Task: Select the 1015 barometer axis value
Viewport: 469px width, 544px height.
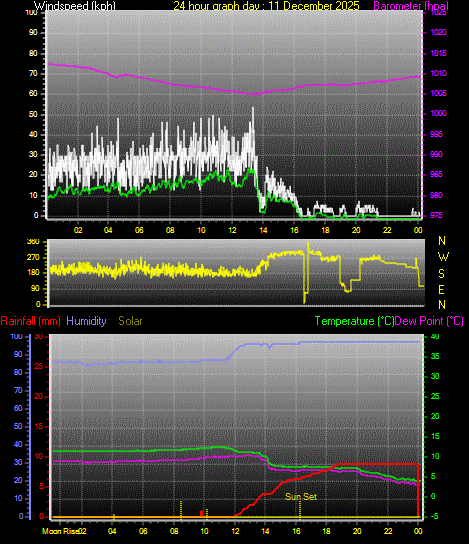Action: pos(438,53)
